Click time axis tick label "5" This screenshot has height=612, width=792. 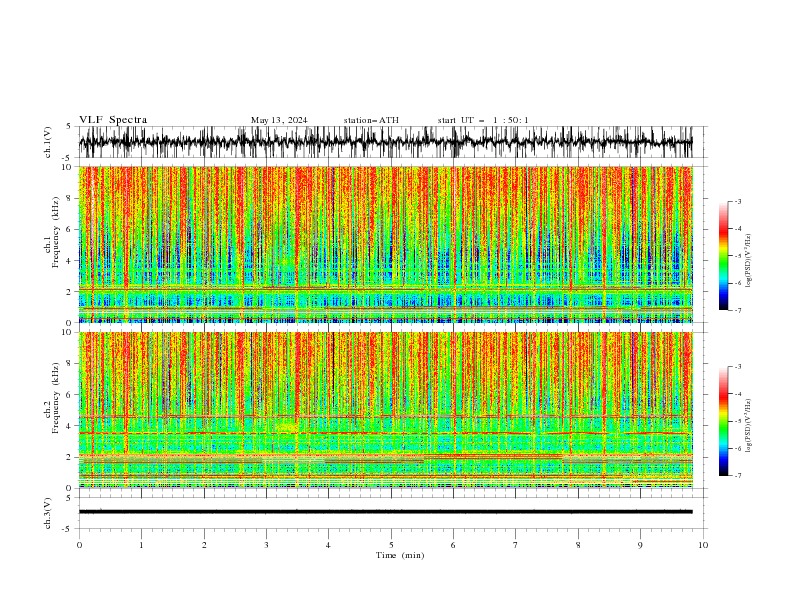click(x=391, y=545)
